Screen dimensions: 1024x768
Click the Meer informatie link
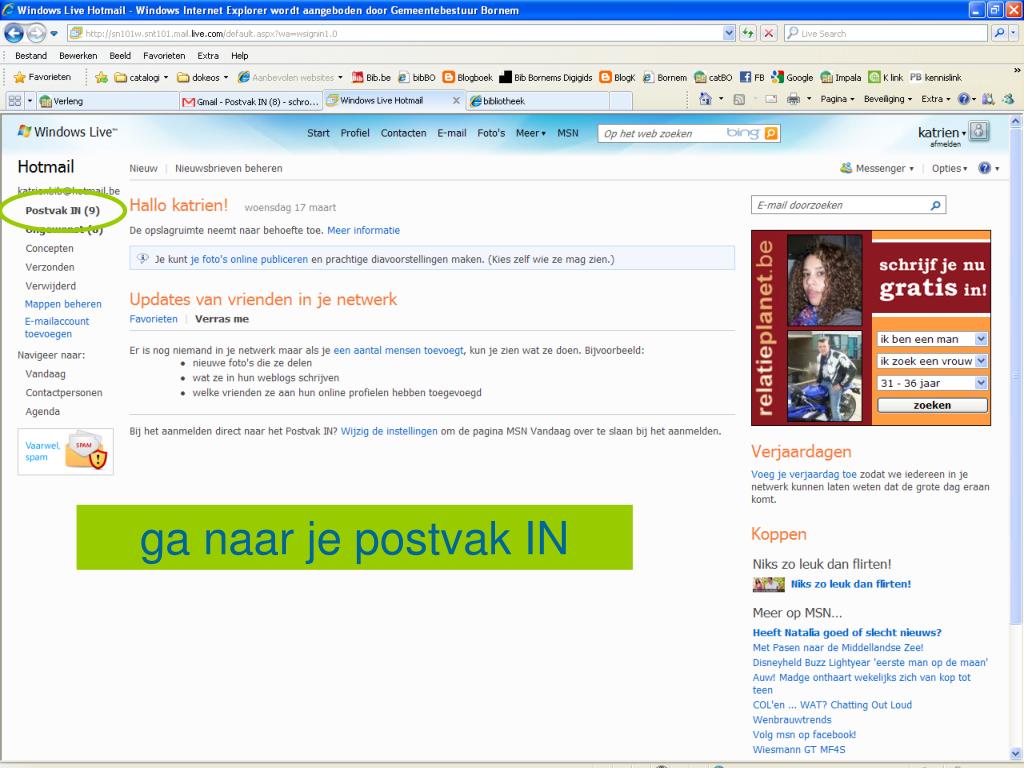363,231
